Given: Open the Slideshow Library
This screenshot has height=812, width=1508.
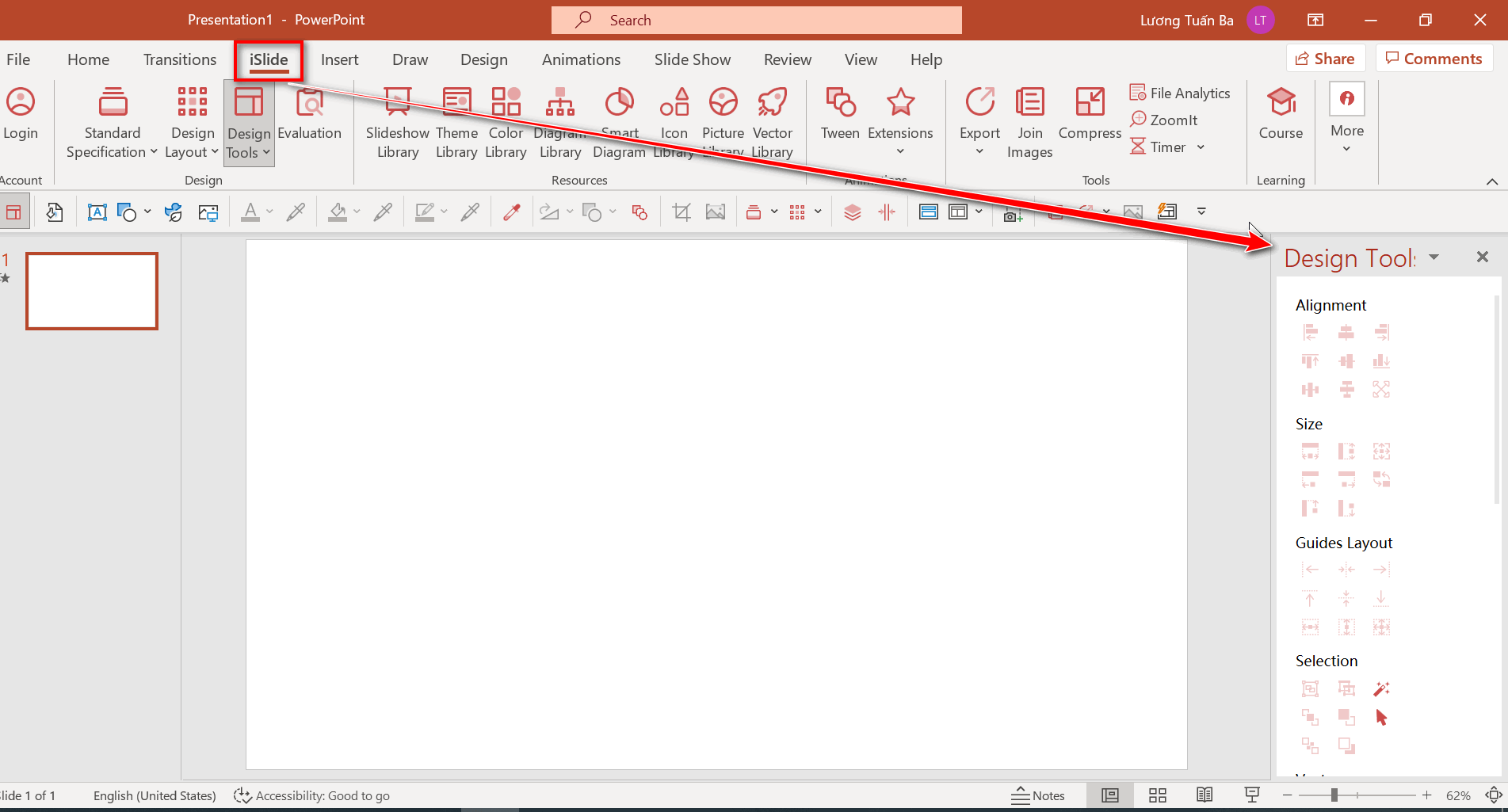Looking at the screenshot, I should pyautogui.click(x=397, y=123).
